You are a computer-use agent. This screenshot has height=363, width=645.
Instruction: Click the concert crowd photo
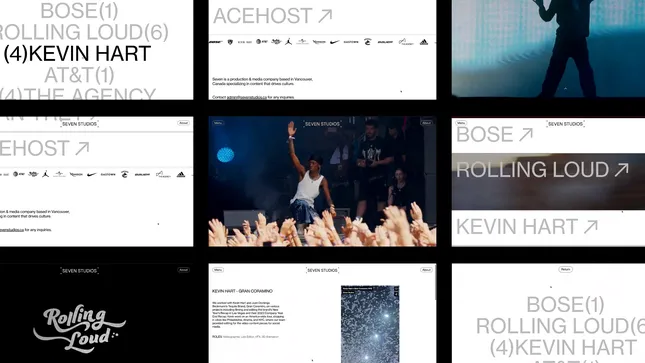point(322,182)
